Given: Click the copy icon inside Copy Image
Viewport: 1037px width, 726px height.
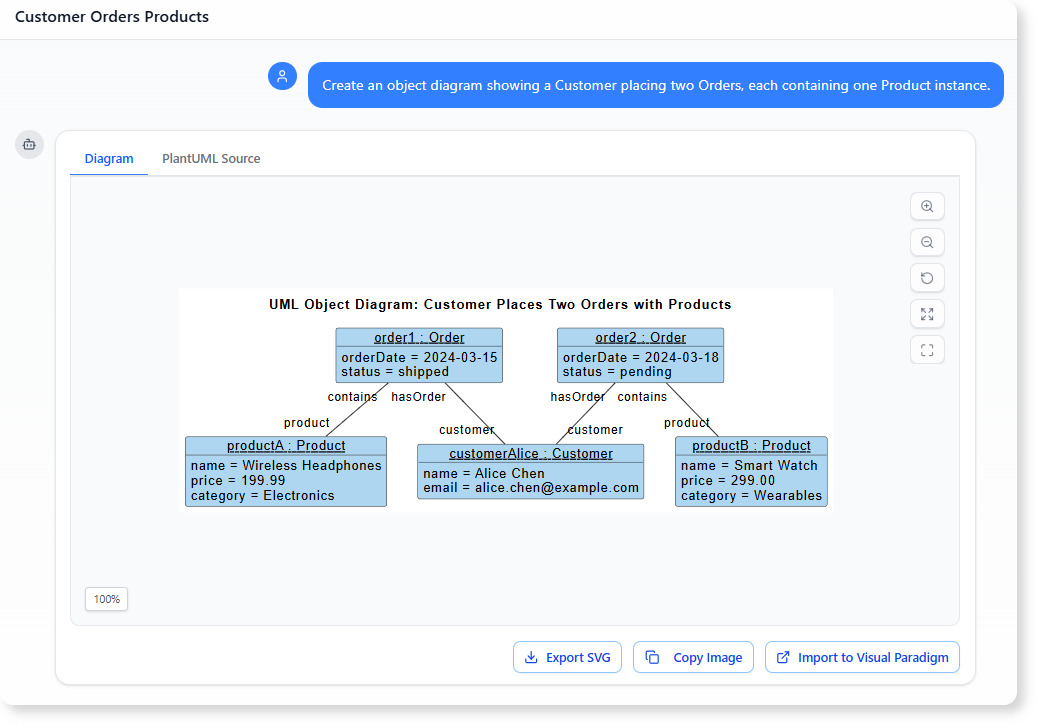Looking at the screenshot, I should tap(653, 657).
